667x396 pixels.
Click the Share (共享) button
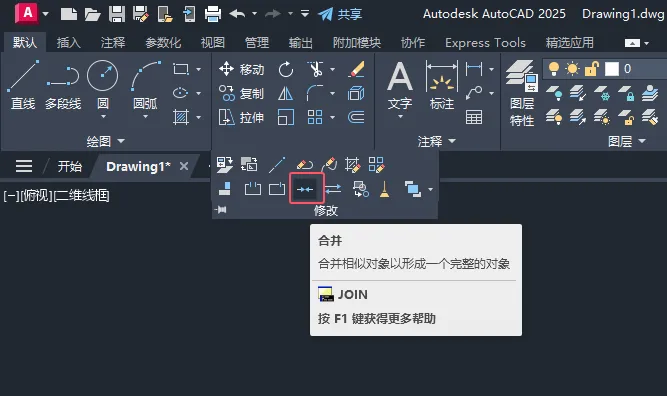[x=340, y=14]
